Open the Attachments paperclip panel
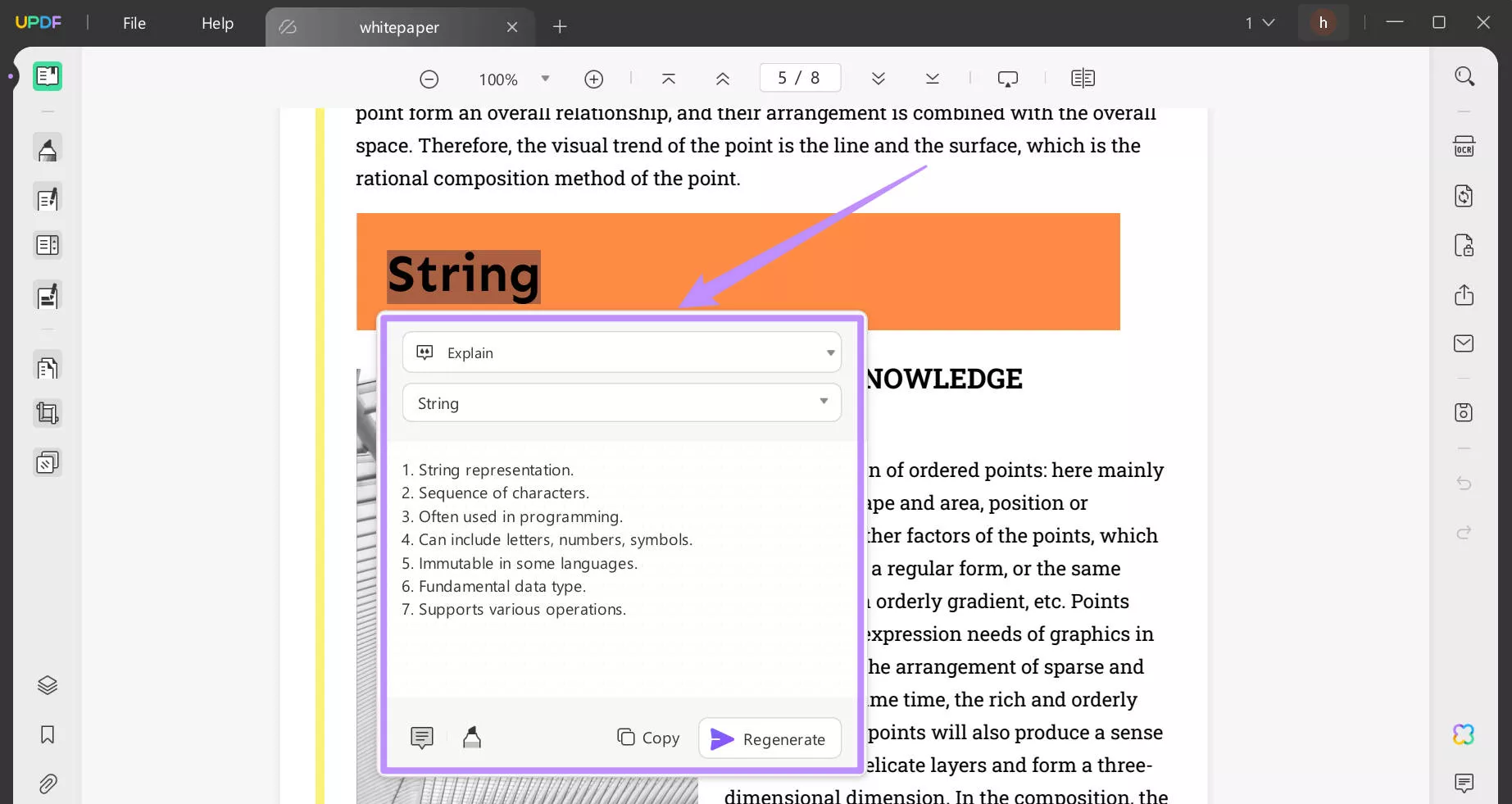Image resolution: width=1512 pixels, height=804 pixels. pyautogui.click(x=48, y=784)
